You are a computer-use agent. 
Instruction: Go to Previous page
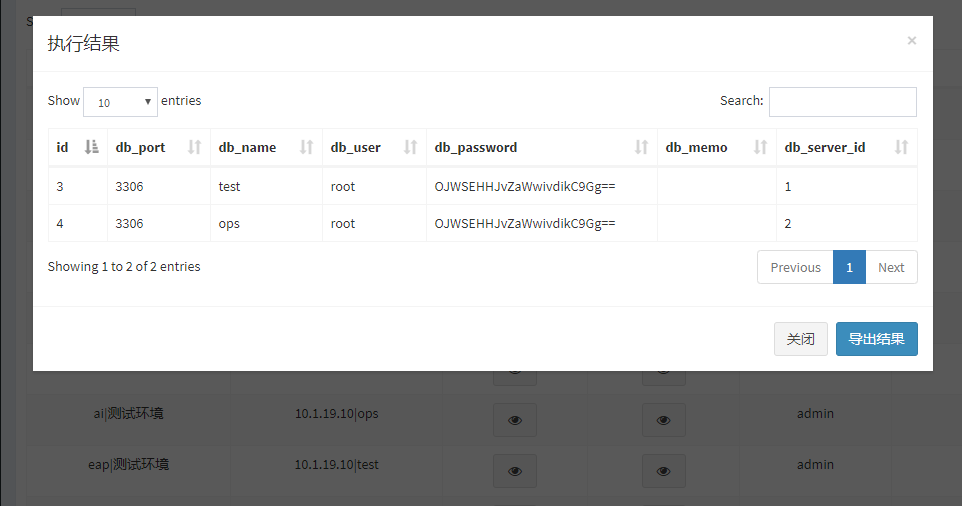tap(795, 267)
